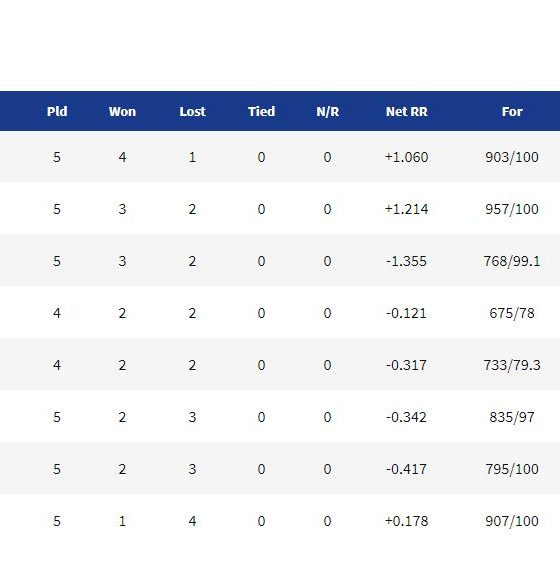
Task: Click the 835/97 For value
Action: tap(512, 417)
